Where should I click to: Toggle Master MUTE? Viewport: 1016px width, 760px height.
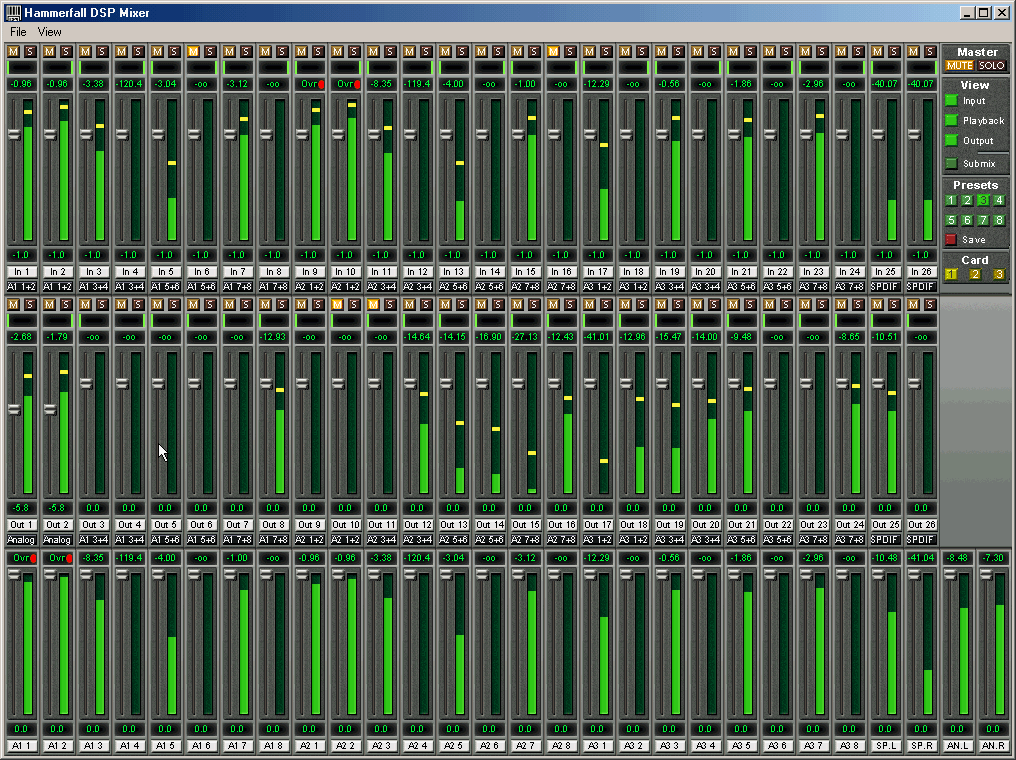[x=959, y=65]
